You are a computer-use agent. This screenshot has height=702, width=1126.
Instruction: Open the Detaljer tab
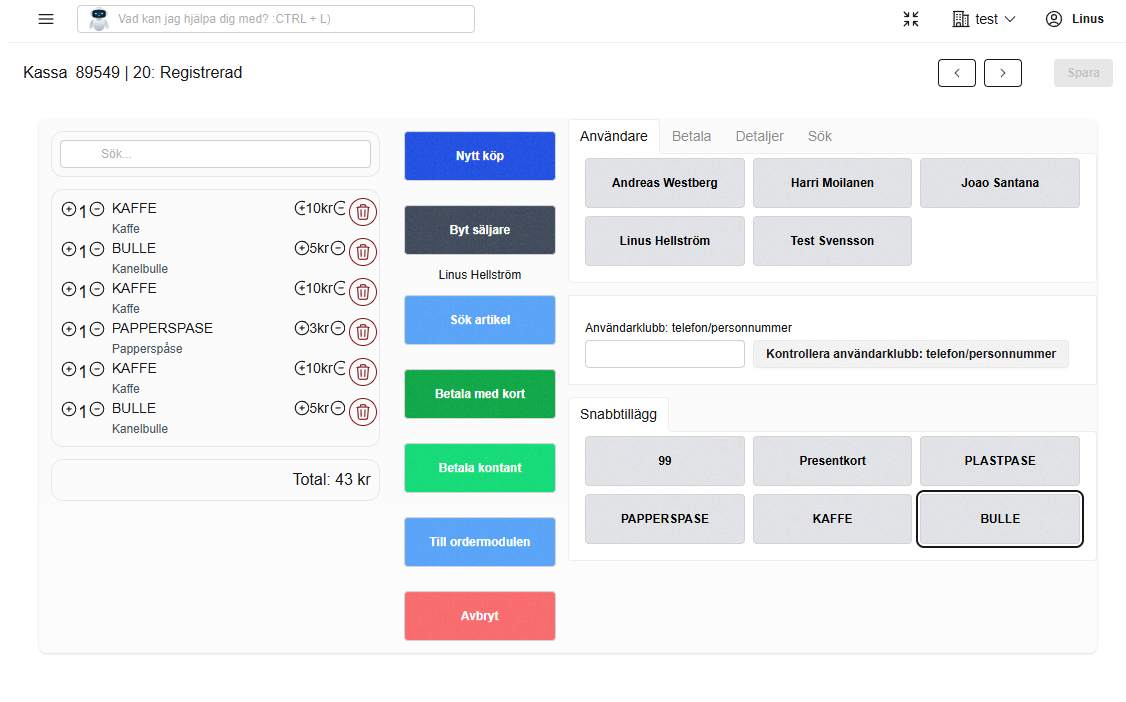tap(760, 136)
